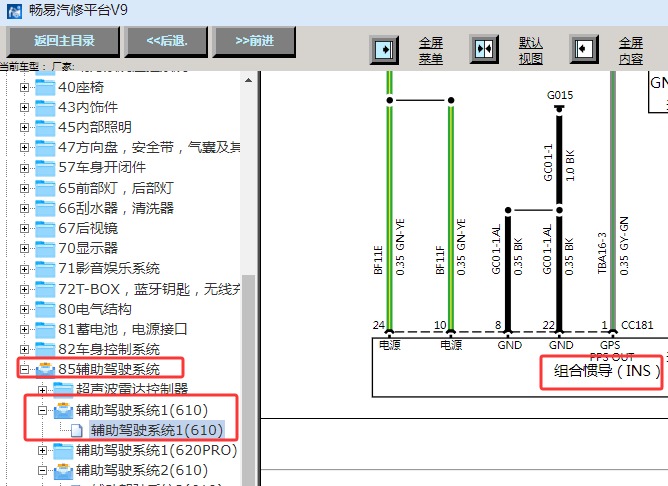Image resolution: width=668 pixels, height=486 pixels.
Task: Click the GPS pin label in module
Action: click(x=610, y=345)
